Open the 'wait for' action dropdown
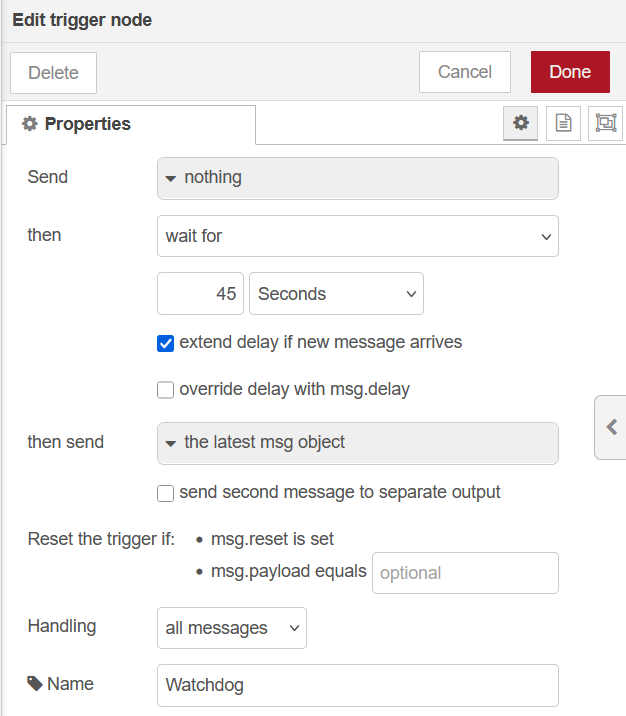The image size is (626, 716). pos(357,237)
